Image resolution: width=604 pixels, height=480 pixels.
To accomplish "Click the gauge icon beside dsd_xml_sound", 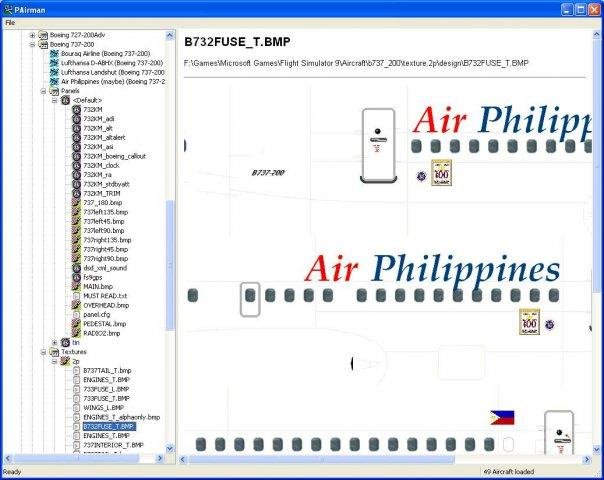I will tap(76, 268).
